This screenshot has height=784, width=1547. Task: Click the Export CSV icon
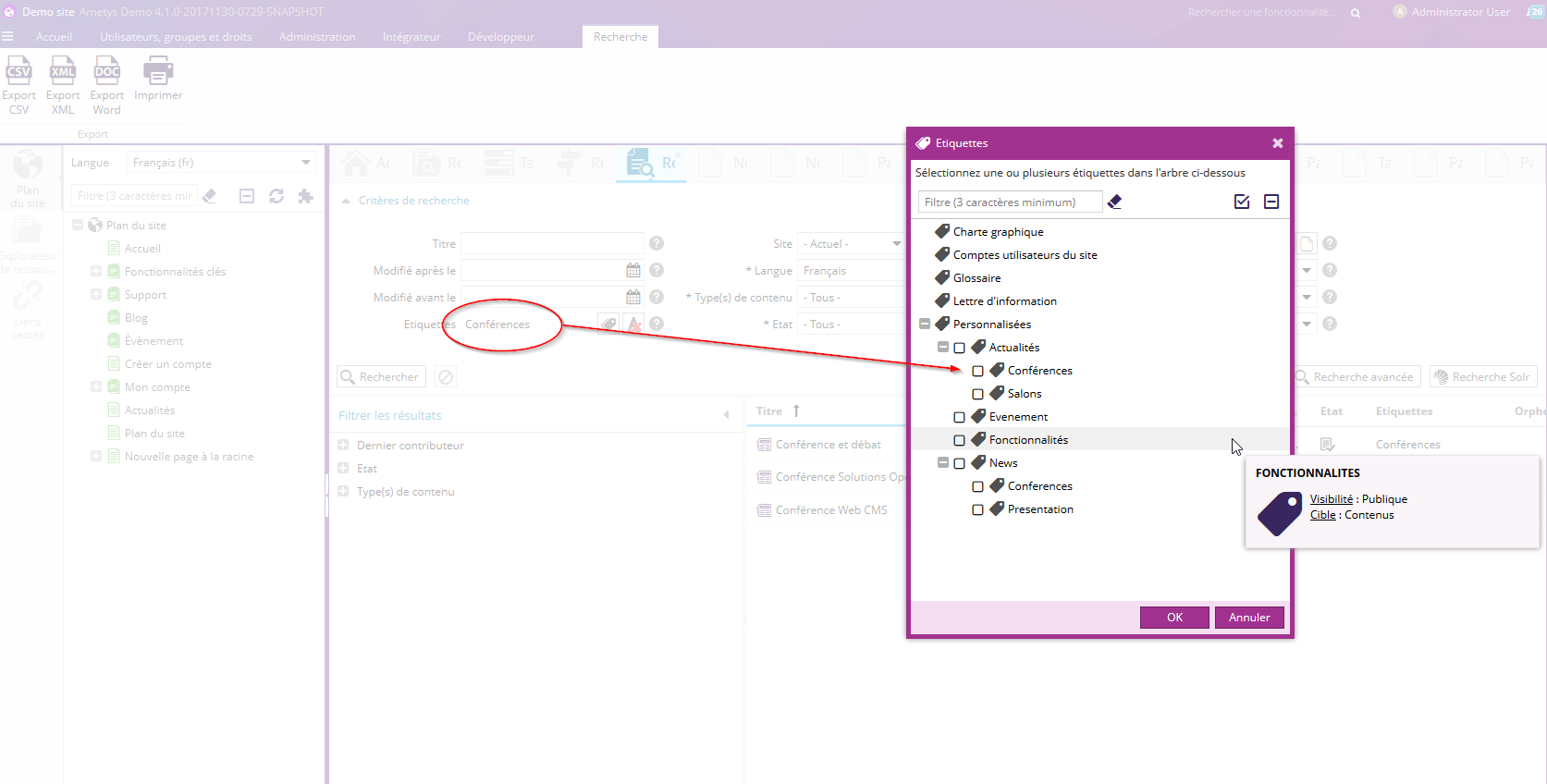coord(18,72)
